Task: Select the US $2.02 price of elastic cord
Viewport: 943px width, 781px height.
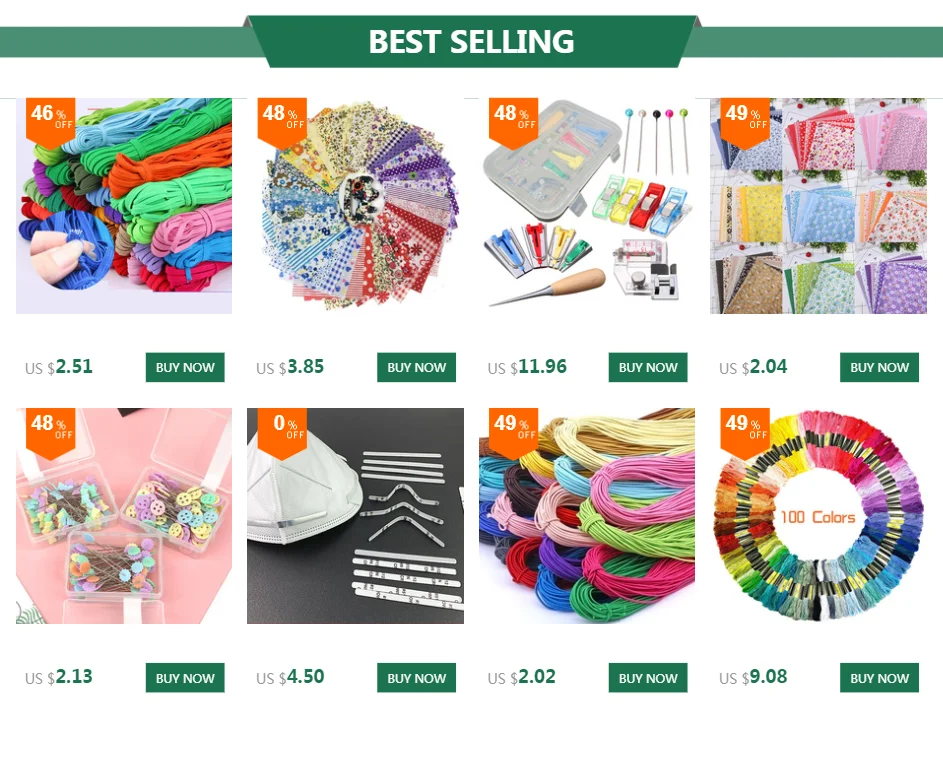Action: [x=521, y=677]
